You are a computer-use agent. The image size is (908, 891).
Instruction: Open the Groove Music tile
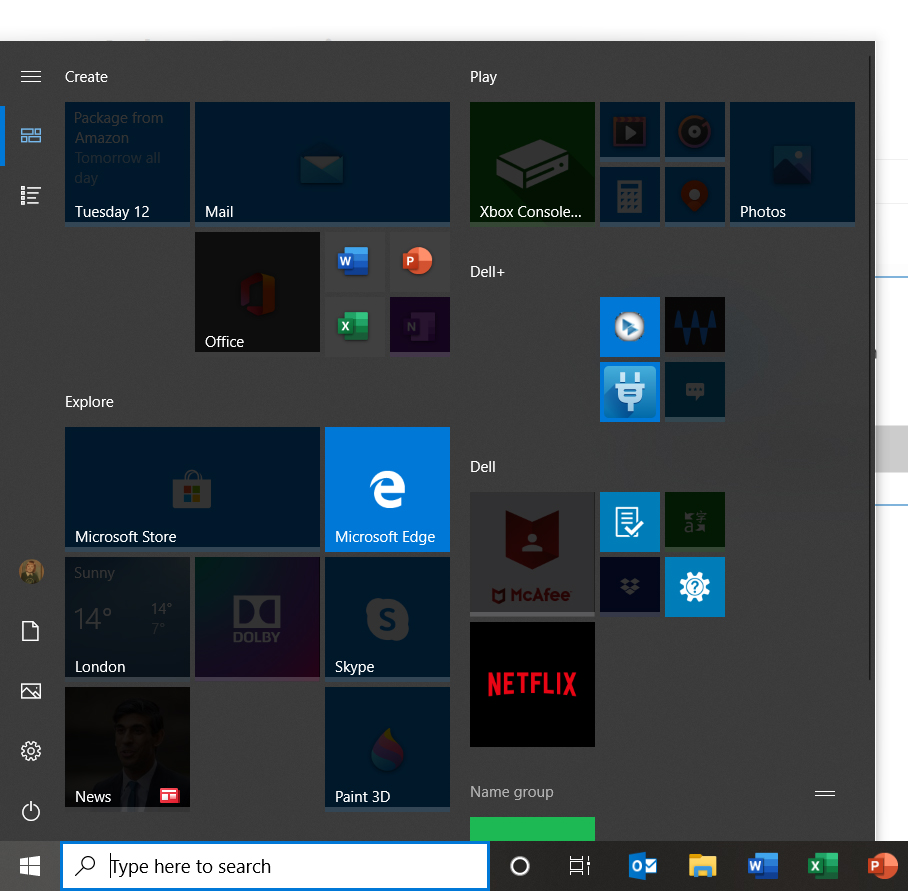tap(694, 130)
